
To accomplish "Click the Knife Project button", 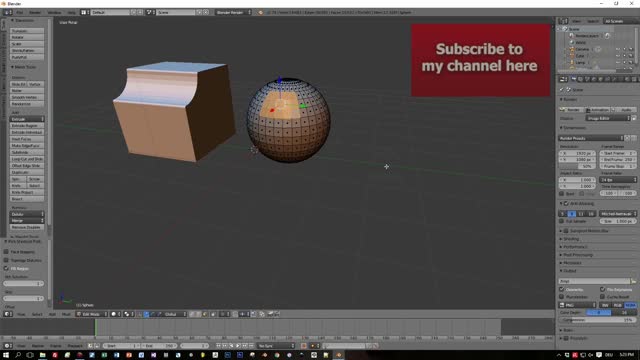I will tap(27, 192).
